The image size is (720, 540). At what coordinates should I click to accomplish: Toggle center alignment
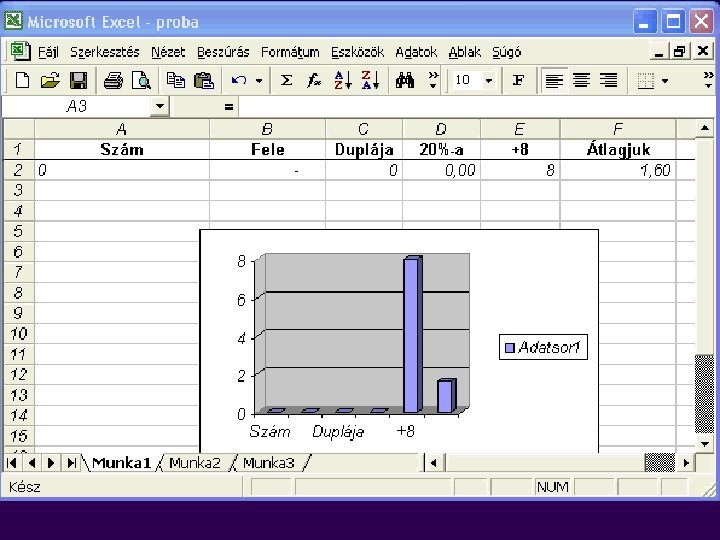tap(581, 81)
